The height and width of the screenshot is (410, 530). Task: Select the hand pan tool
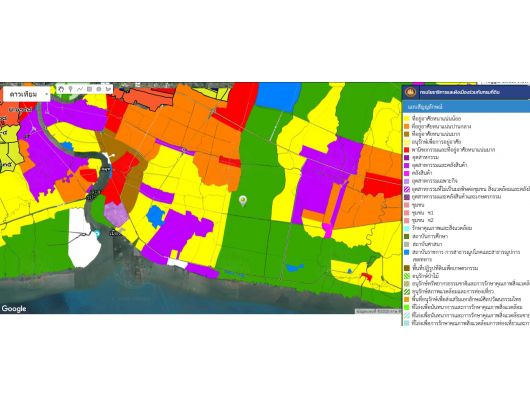click(x=61, y=89)
